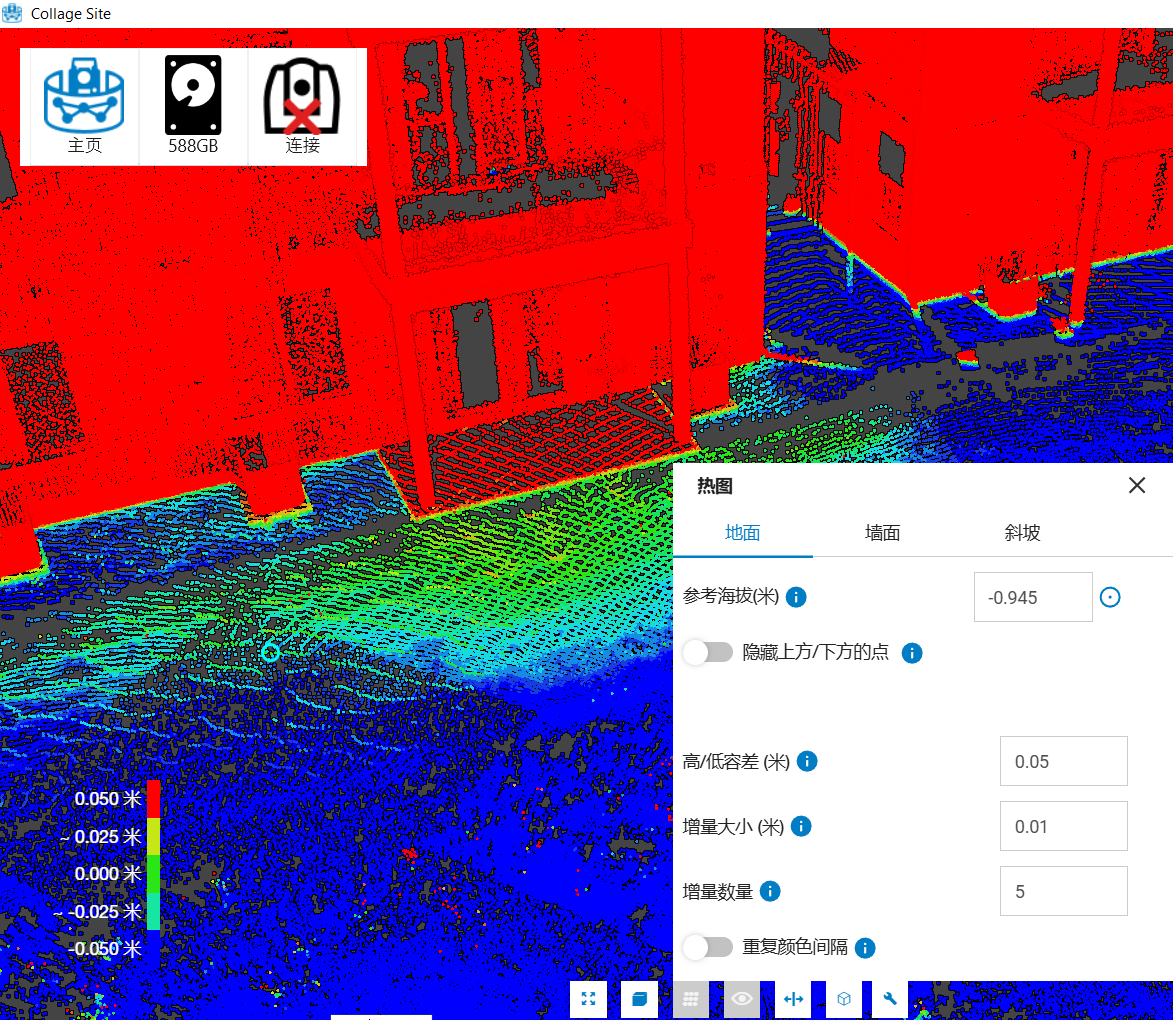This screenshot has height=1020, width=1173.
Task: Click the wireframe cube outline icon
Action: (x=844, y=999)
